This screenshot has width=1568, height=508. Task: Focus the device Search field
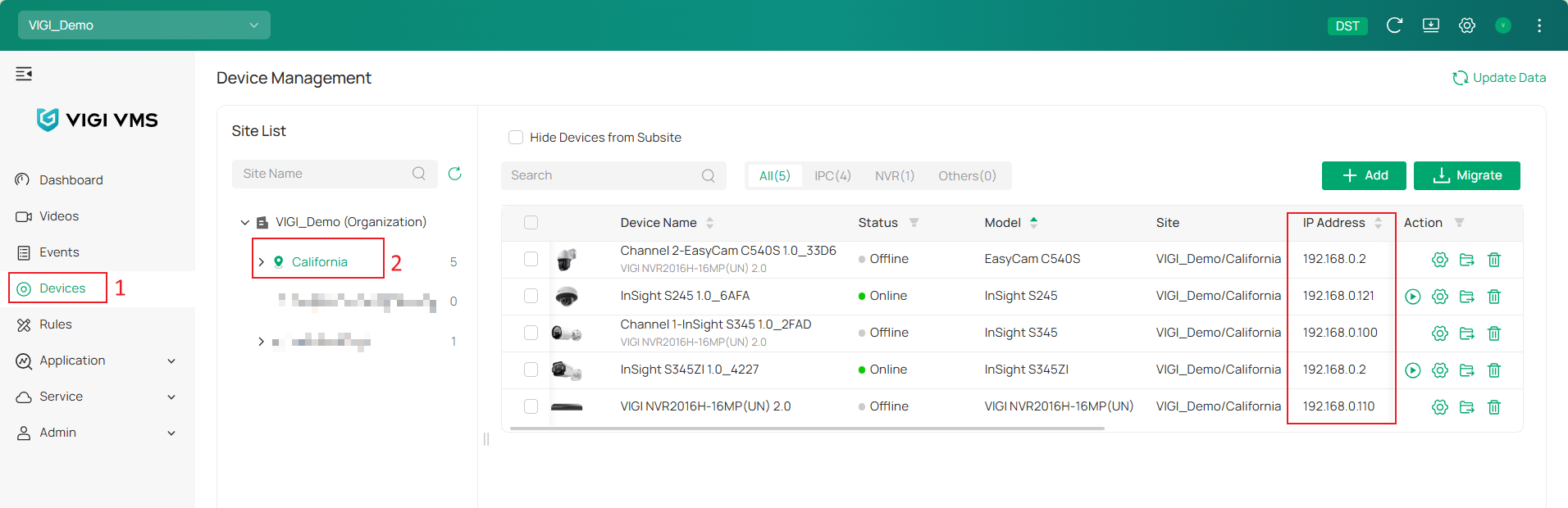click(613, 175)
